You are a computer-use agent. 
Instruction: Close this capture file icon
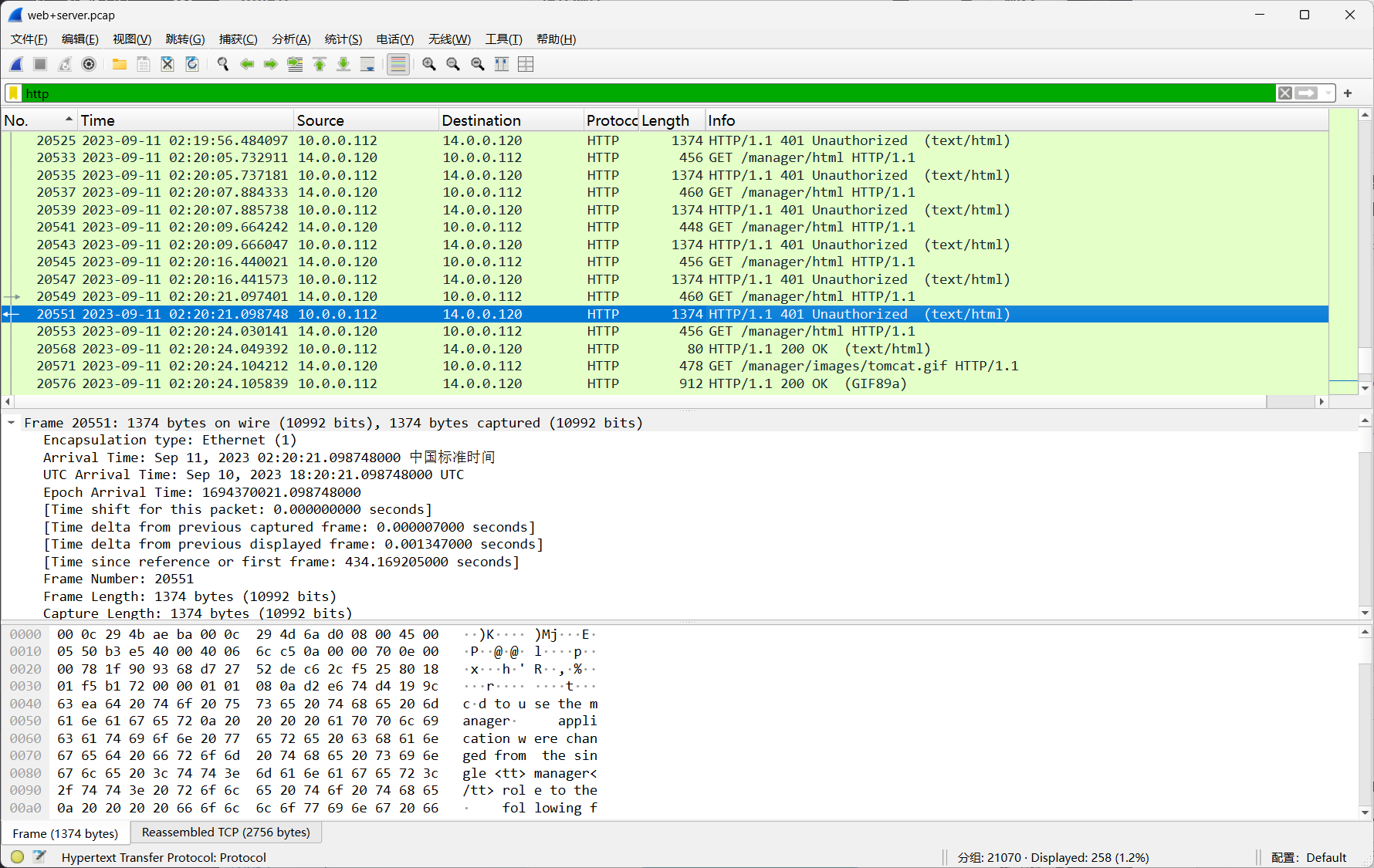[x=168, y=64]
